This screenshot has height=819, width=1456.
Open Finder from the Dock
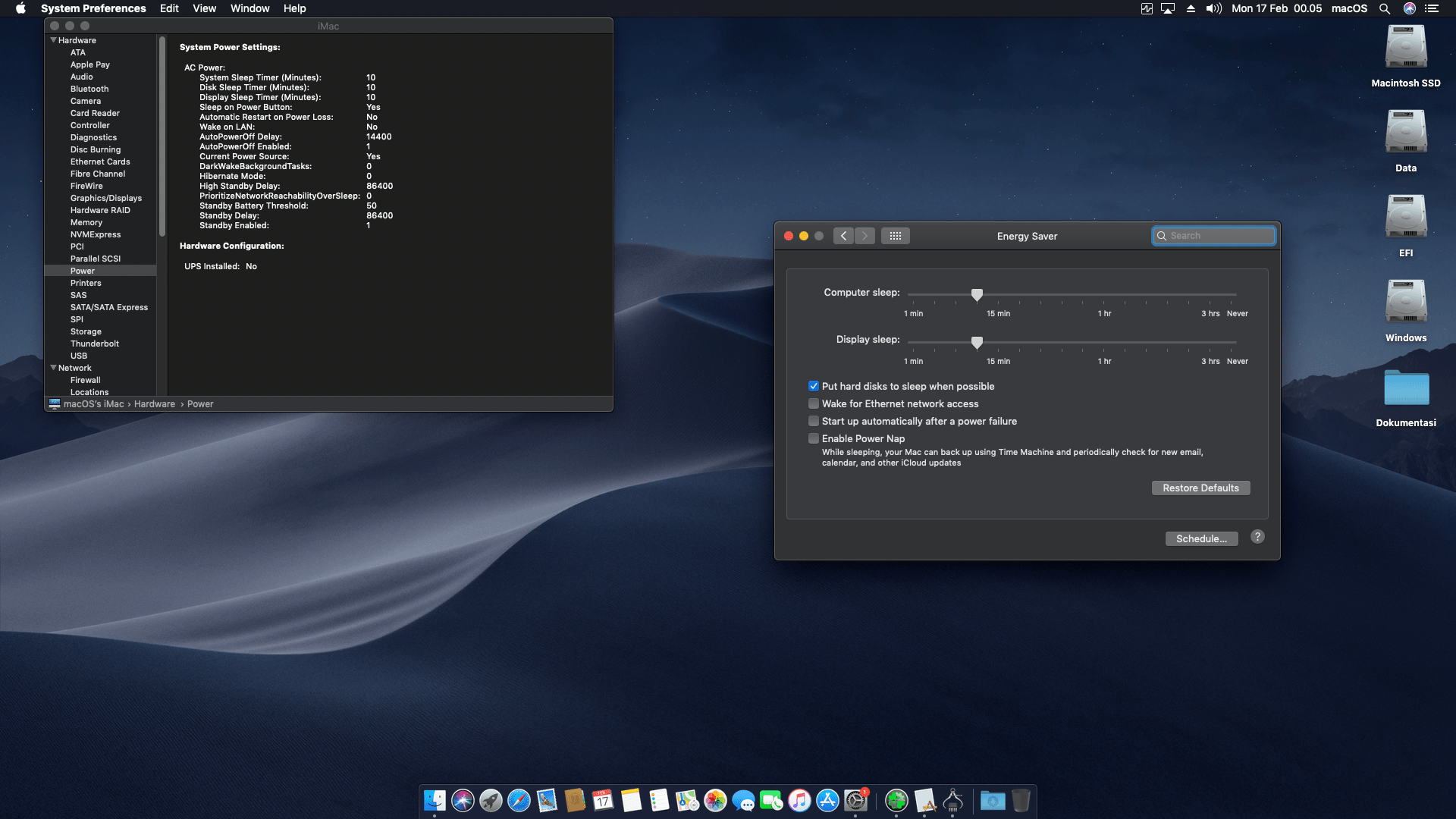click(435, 800)
